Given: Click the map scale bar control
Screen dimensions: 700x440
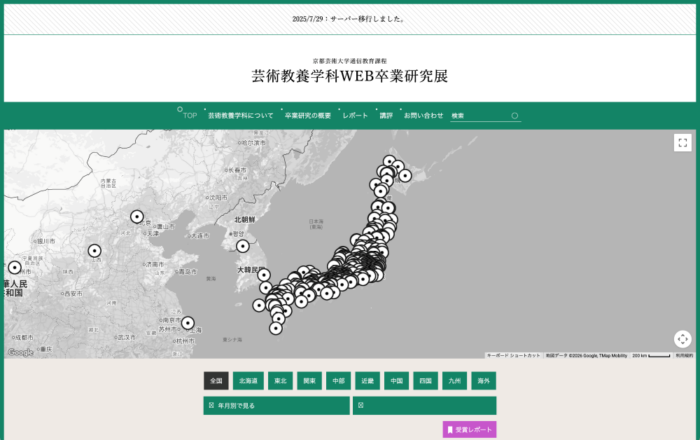Looking at the screenshot, I should (x=651, y=356).
